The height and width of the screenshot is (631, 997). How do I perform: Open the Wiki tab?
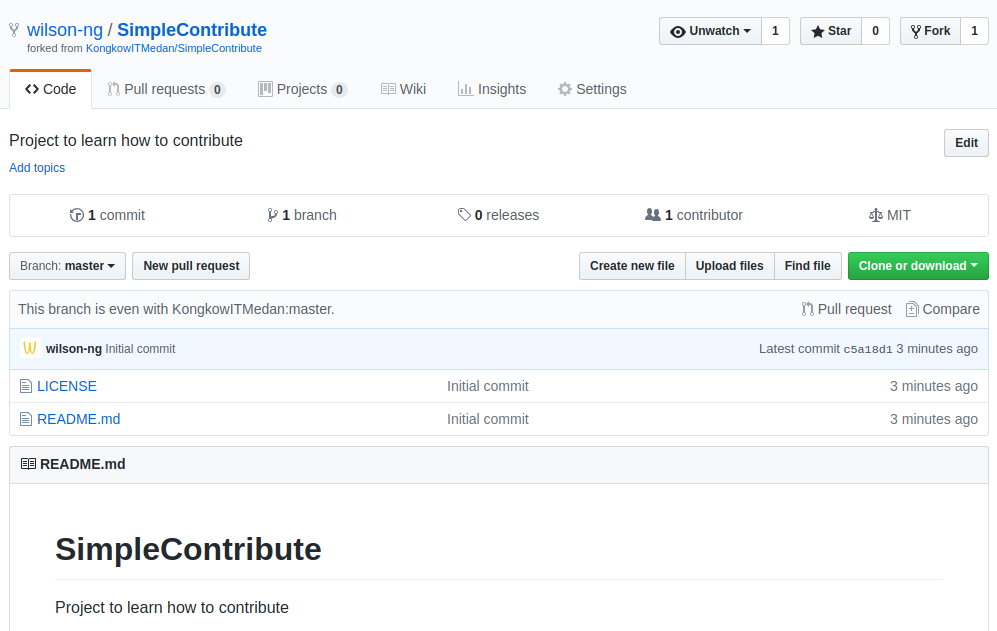click(403, 89)
